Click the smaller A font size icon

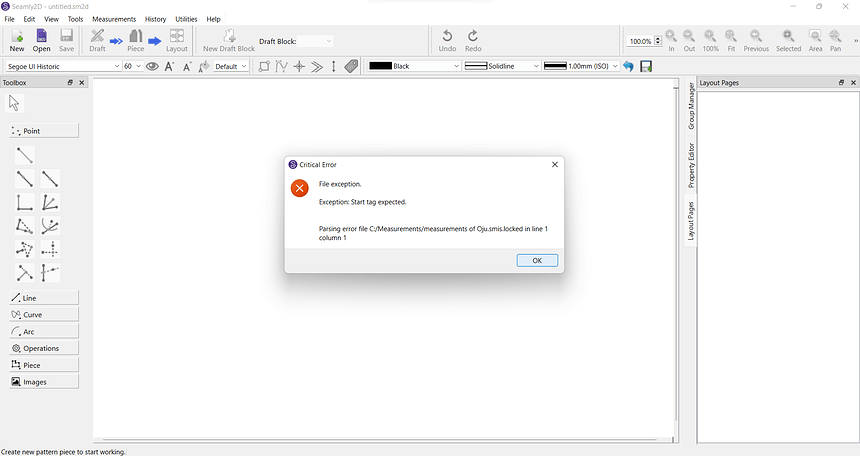coord(187,66)
